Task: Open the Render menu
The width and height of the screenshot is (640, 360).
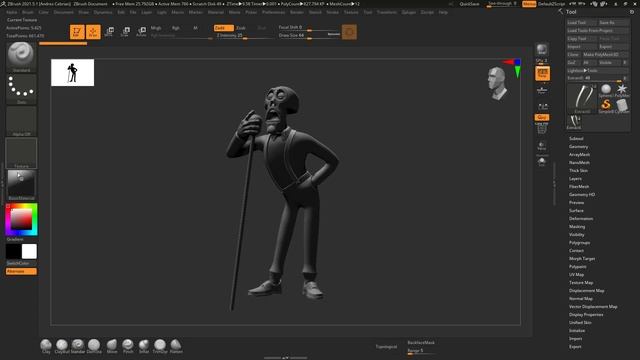Action: 297,12
